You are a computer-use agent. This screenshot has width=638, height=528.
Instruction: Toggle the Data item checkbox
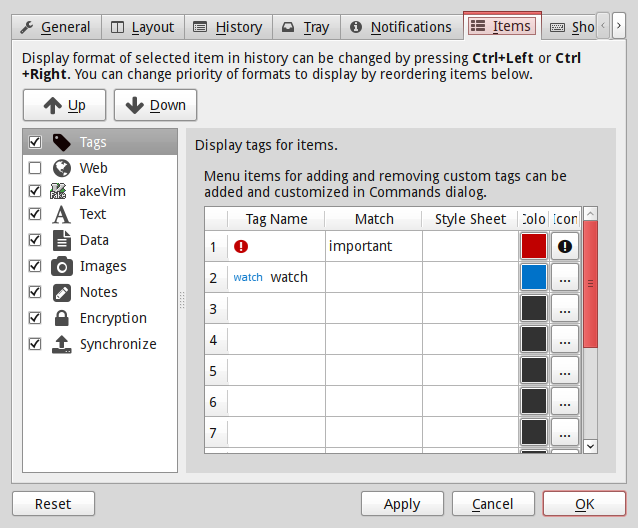(x=35, y=240)
